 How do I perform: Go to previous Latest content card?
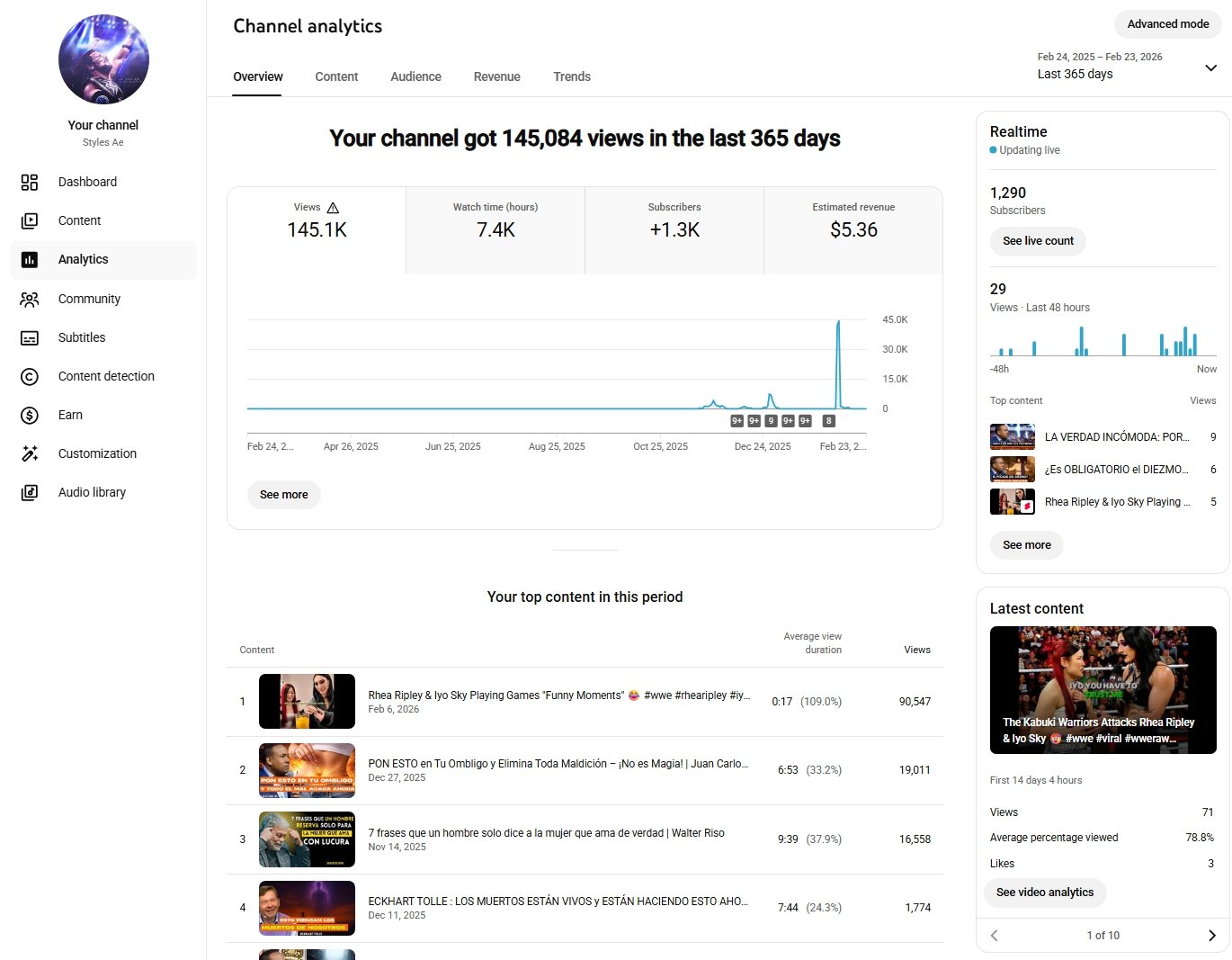[995, 936]
